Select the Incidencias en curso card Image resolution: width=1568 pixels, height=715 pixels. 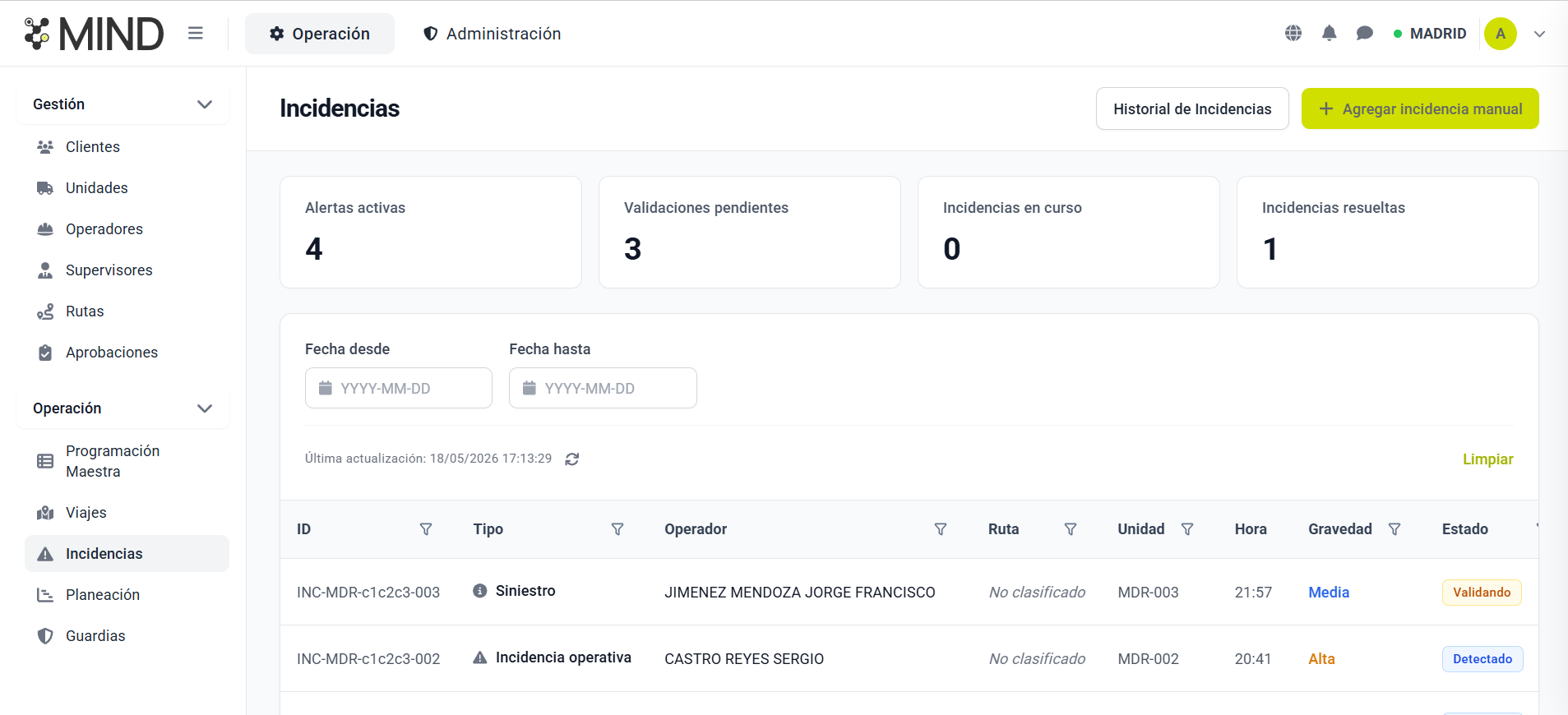[x=1069, y=233]
